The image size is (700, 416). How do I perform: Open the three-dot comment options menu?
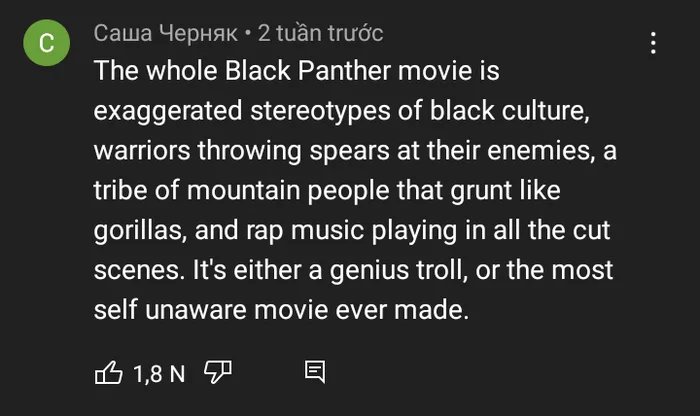653,44
